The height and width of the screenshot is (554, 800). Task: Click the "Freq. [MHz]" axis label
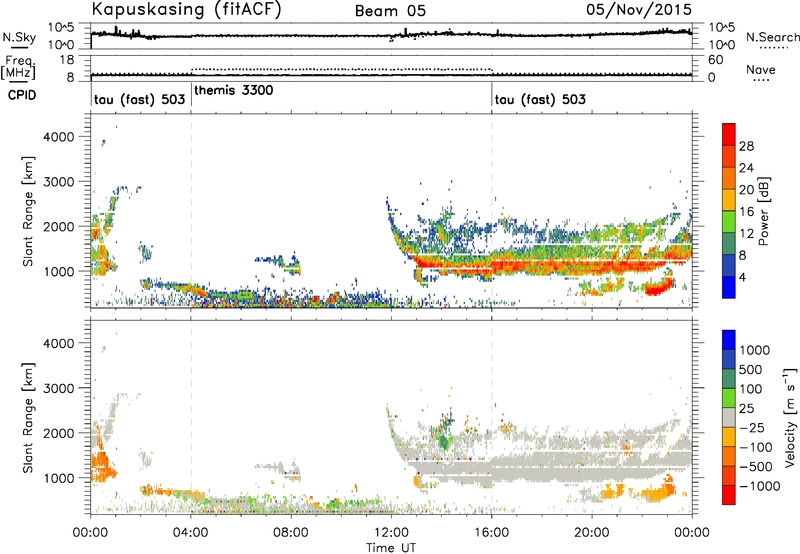[x=18, y=68]
